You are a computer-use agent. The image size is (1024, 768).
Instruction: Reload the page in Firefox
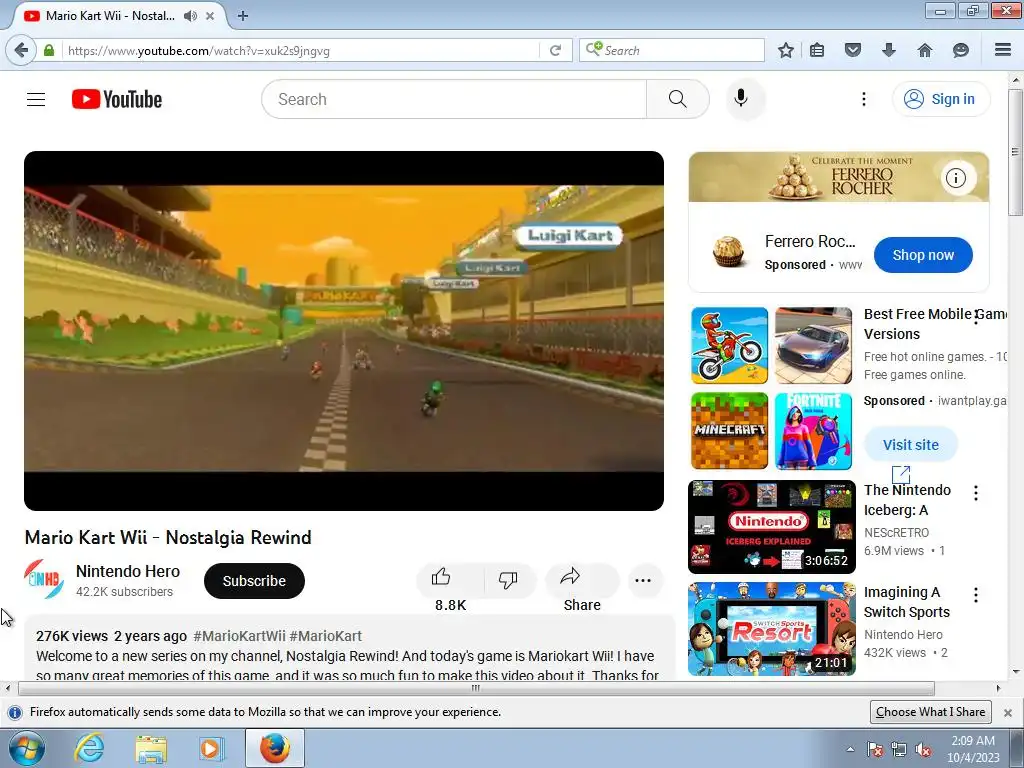[x=555, y=50]
